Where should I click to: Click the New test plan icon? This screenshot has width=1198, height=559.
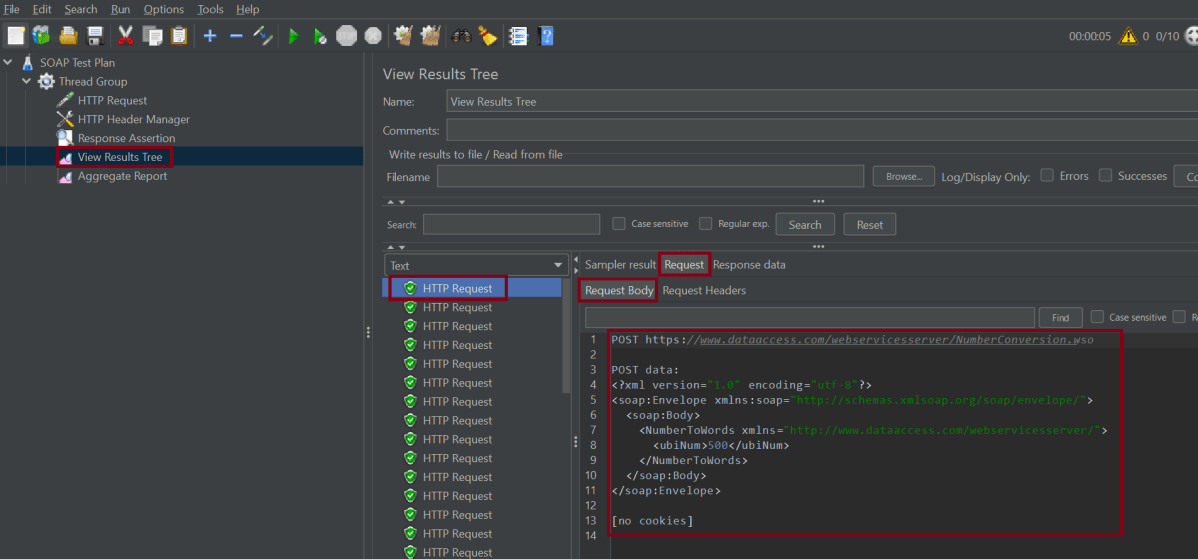point(16,36)
